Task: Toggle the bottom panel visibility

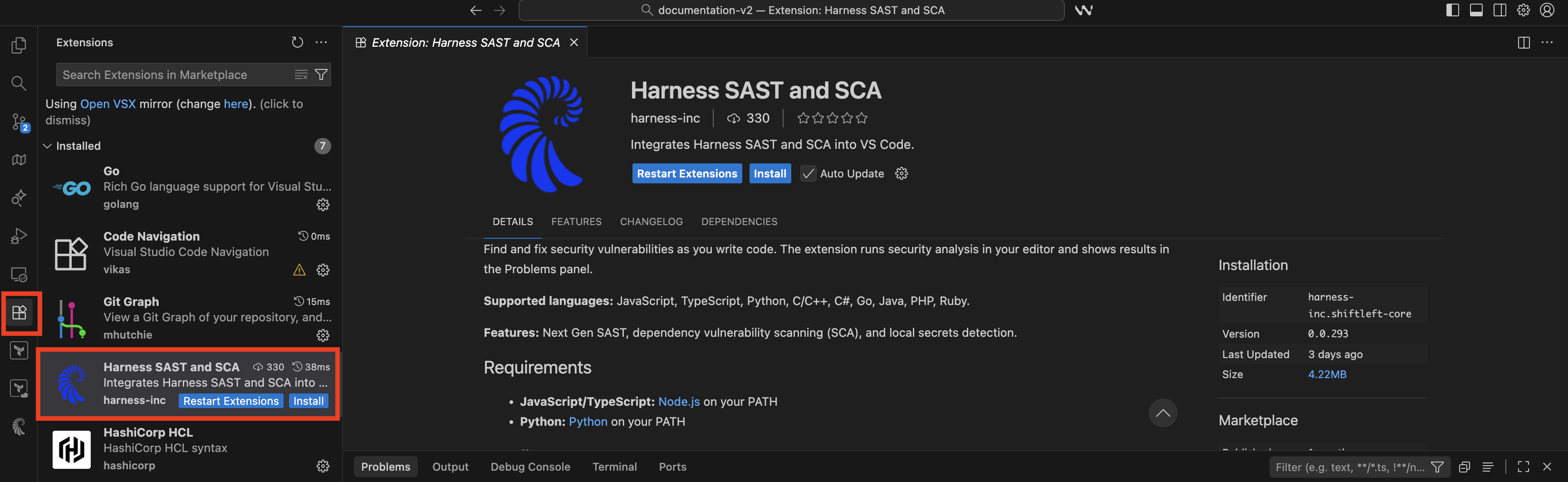Action: pyautogui.click(x=1476, y=10)
